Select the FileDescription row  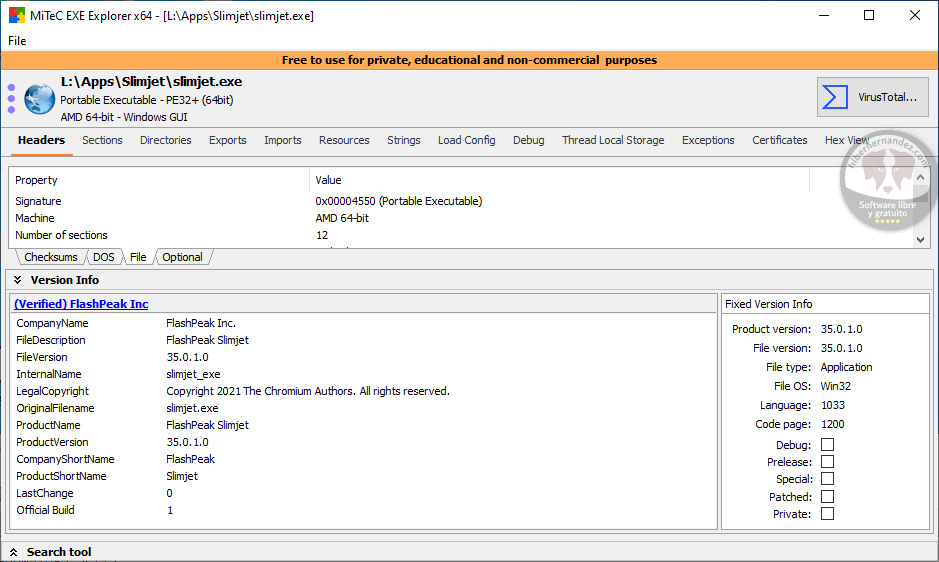click(364, 340)
